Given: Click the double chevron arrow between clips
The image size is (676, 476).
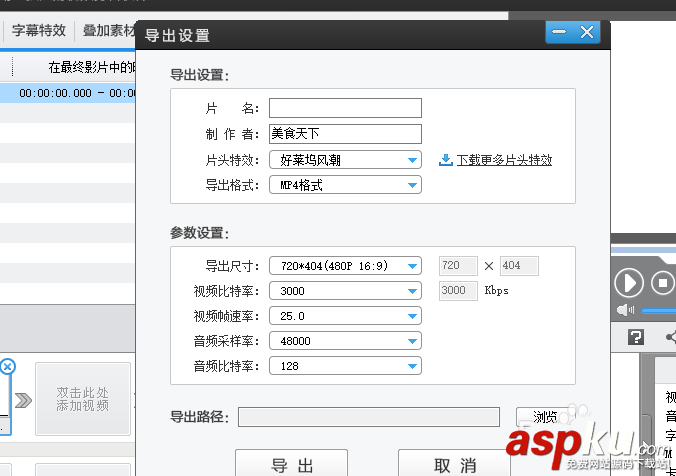Looking at the screenshot, I should point(23,400).
